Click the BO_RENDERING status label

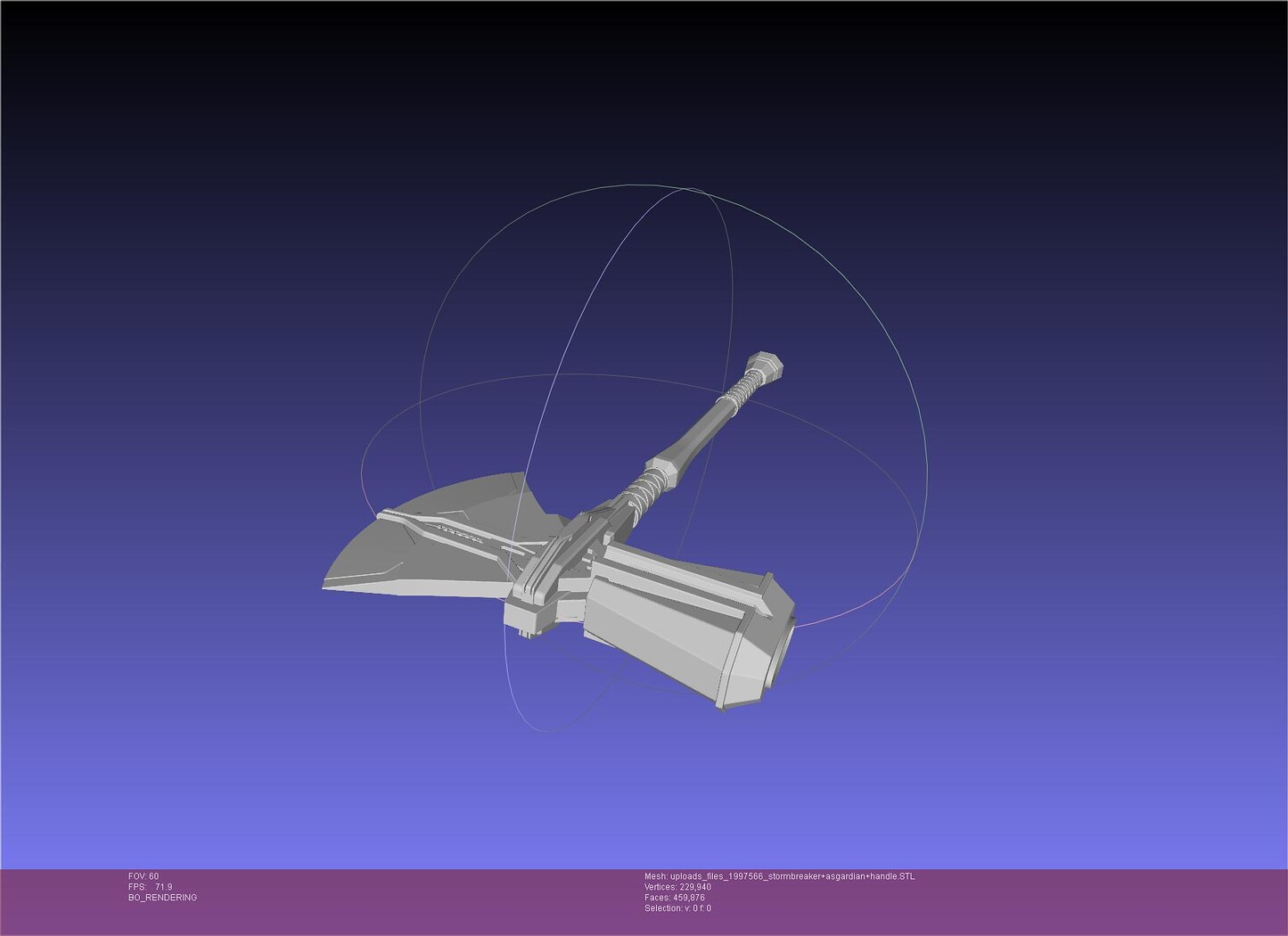tap(162, 898)
